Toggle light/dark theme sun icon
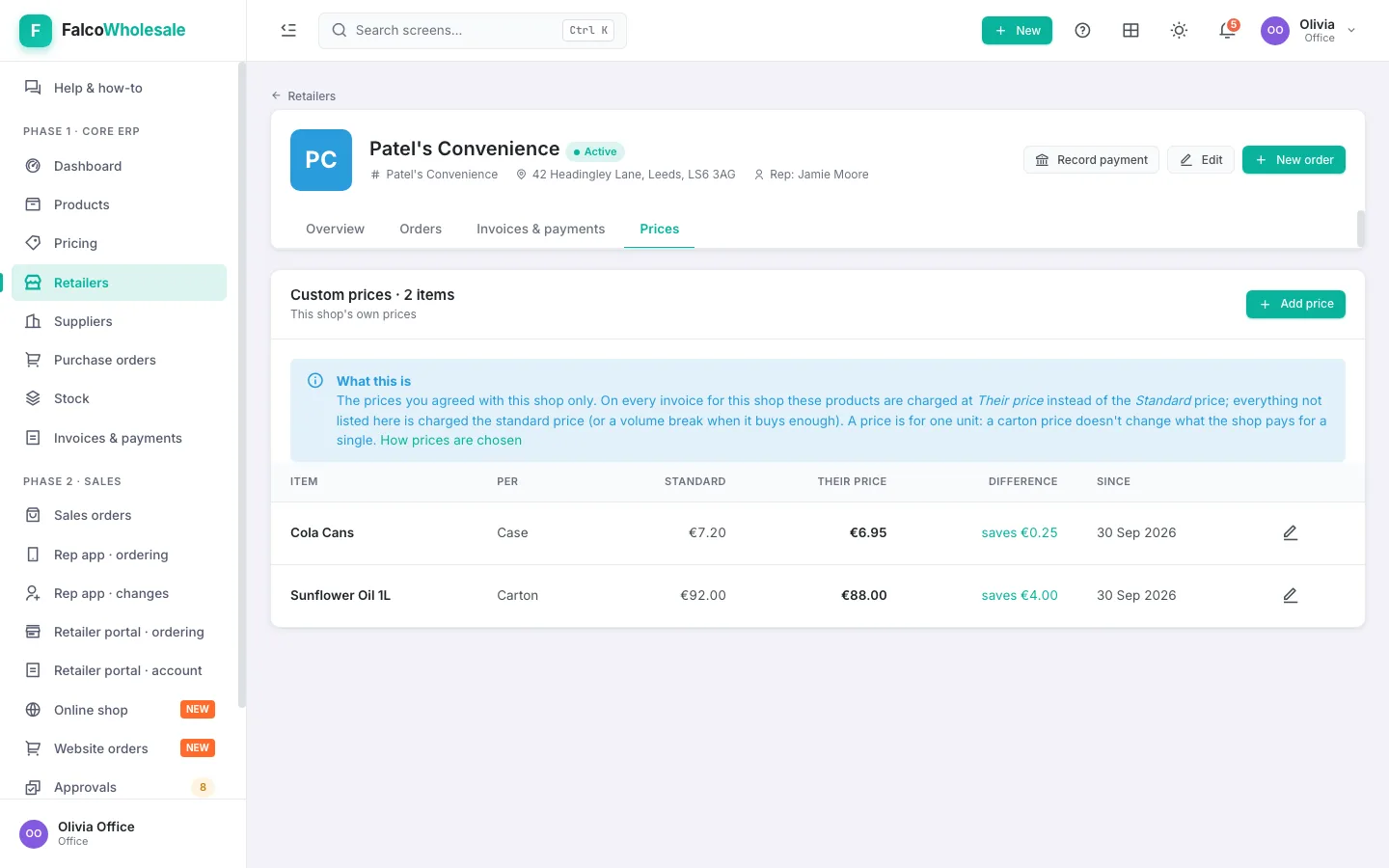 pyautogui.click(x=1179, y=30)
